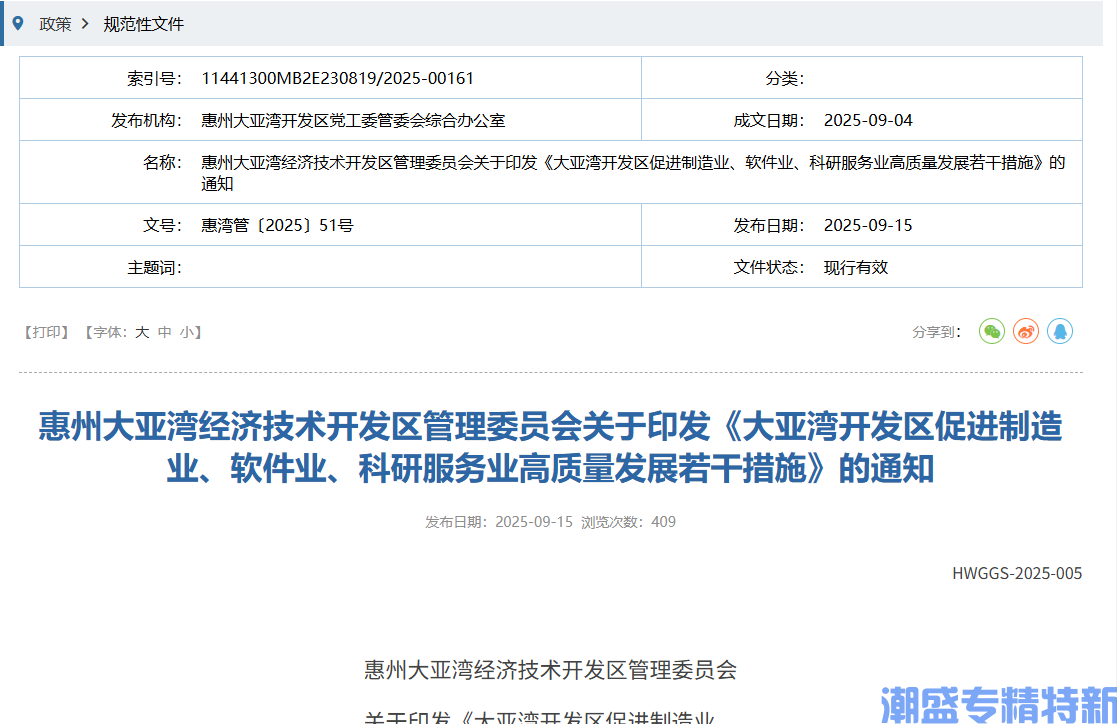Click the index number 11441300MB2E230819/2025-00161
Image resolution: width=1117 pixels, height=724 pixels.
tap(337, 78)
